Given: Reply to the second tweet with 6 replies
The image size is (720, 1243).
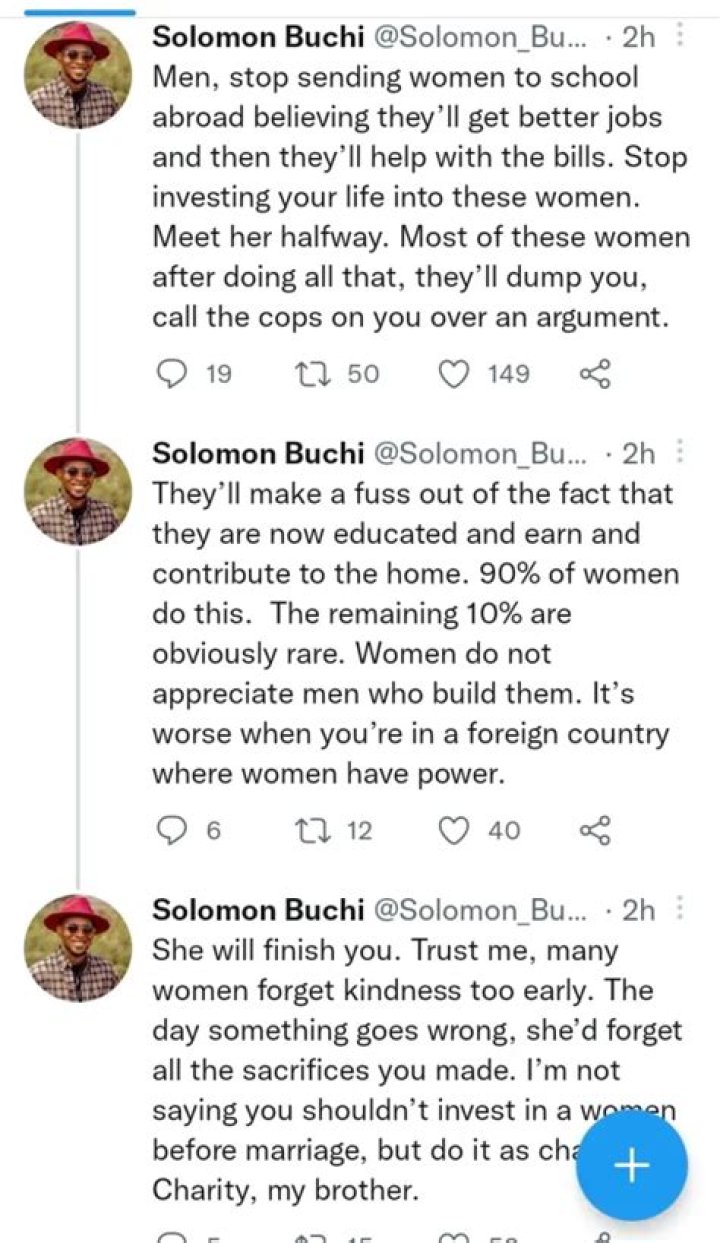Looking at the screenshot, I should click(175, 830).
